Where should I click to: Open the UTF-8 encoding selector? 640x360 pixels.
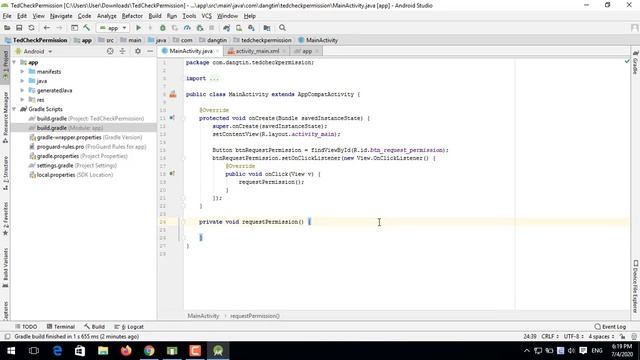coord(573,336)
